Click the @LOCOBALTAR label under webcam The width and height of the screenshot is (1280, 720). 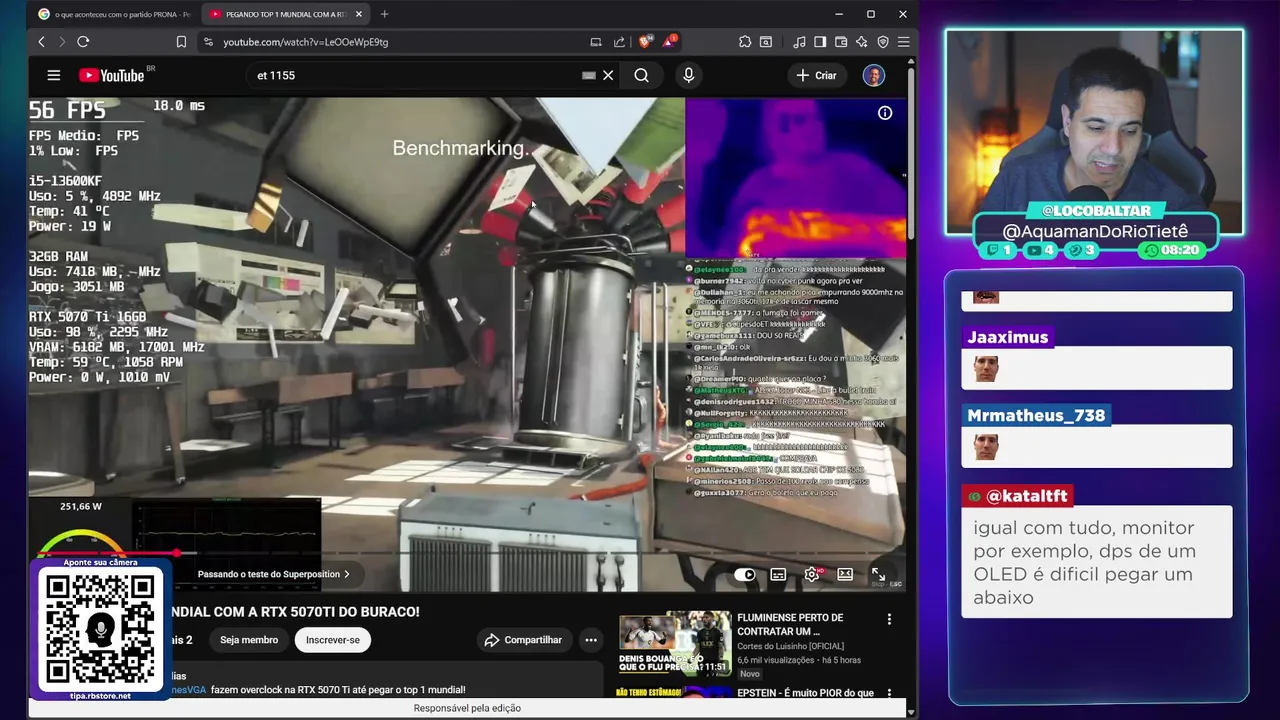pos(1096,211)
